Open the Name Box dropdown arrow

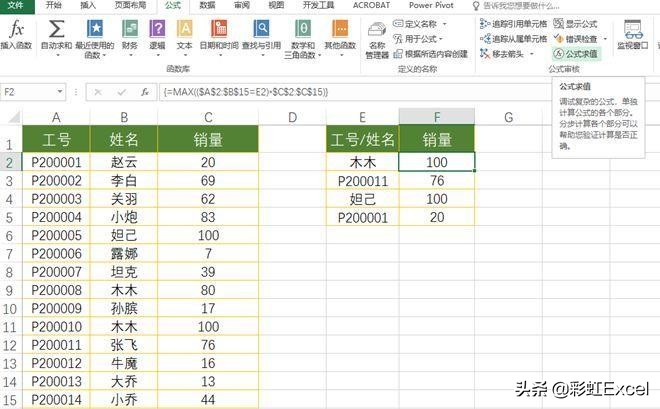pyautogui.click(x=60, y=92)
